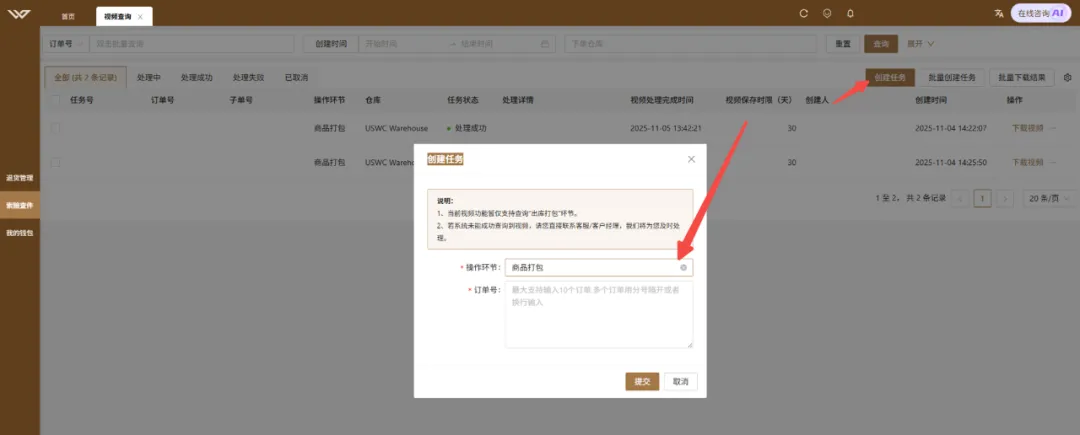The height and width of the screenshot is (435, 1080).
Task: Click 下载视频 link in 14:25:50 row
Action: point(1027,162)
